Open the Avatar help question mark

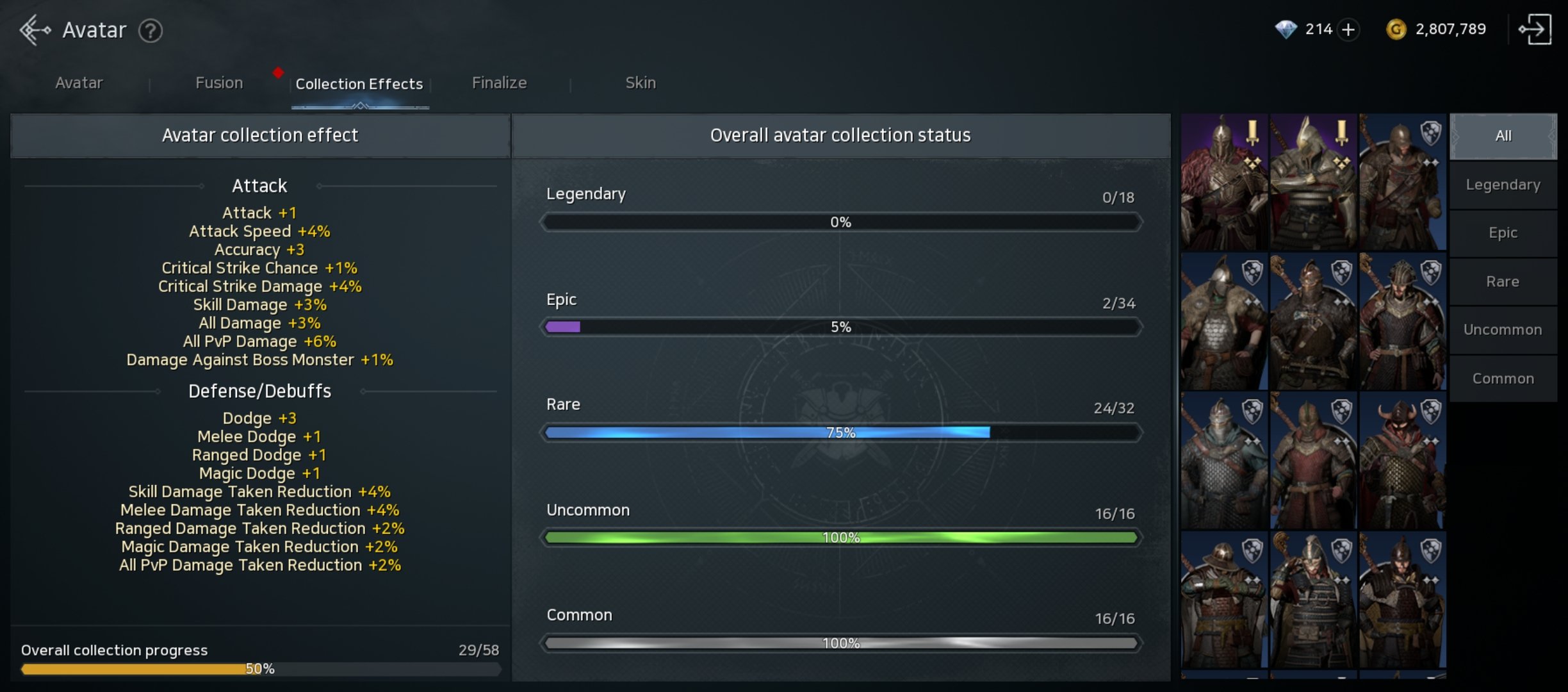tap(151, 30)
